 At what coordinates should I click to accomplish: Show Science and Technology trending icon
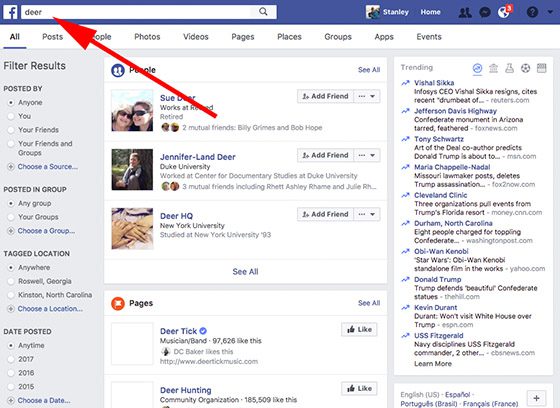509,68
